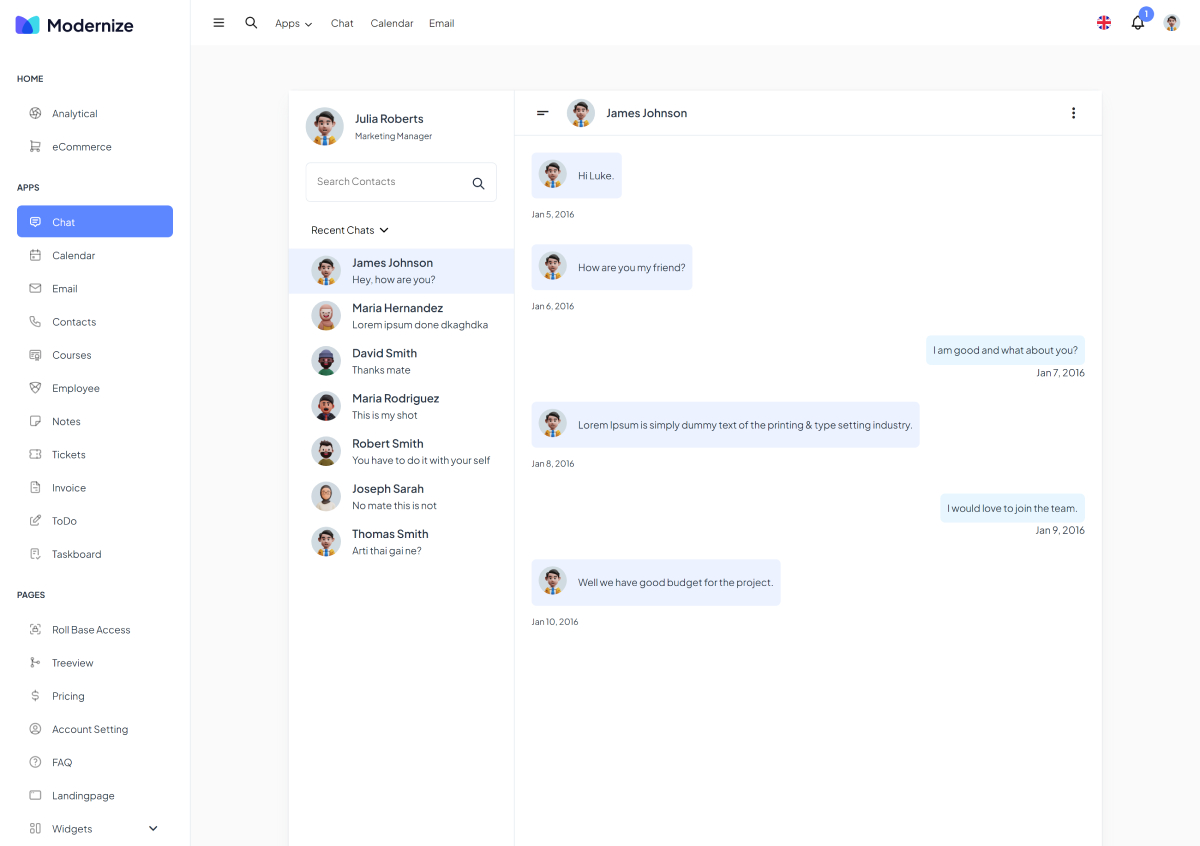
Task: Click the Email link in top bar
Action: pos(441,23)
